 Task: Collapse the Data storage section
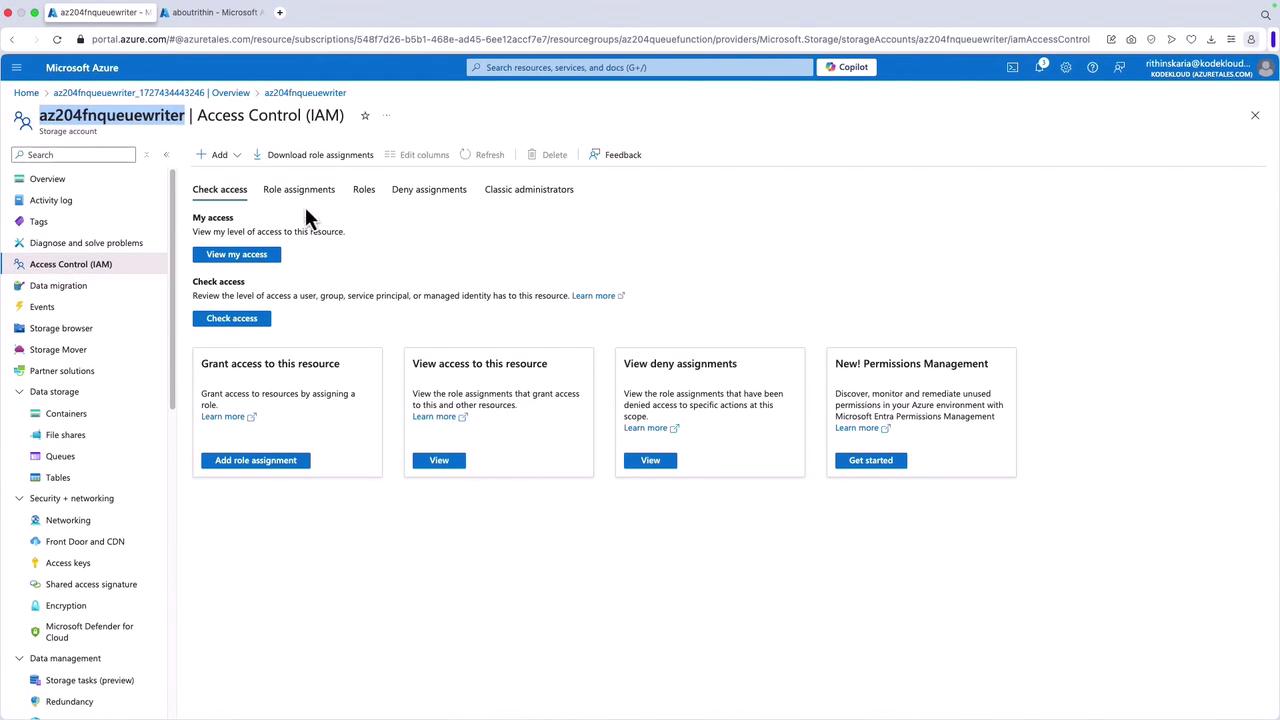19,392
